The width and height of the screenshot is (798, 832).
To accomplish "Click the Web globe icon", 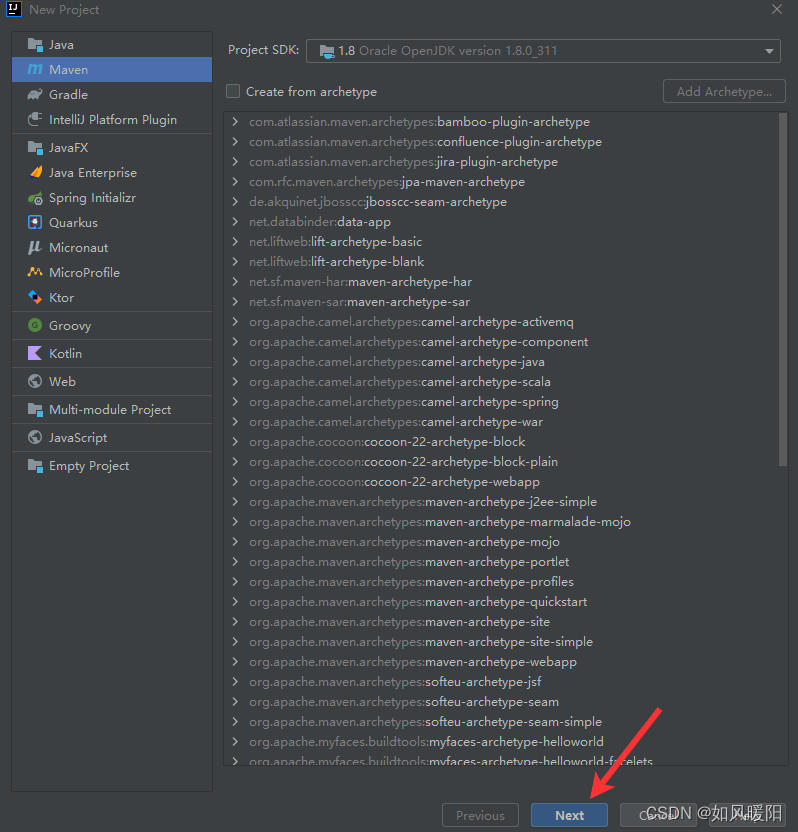I will [x=35, y=382].
